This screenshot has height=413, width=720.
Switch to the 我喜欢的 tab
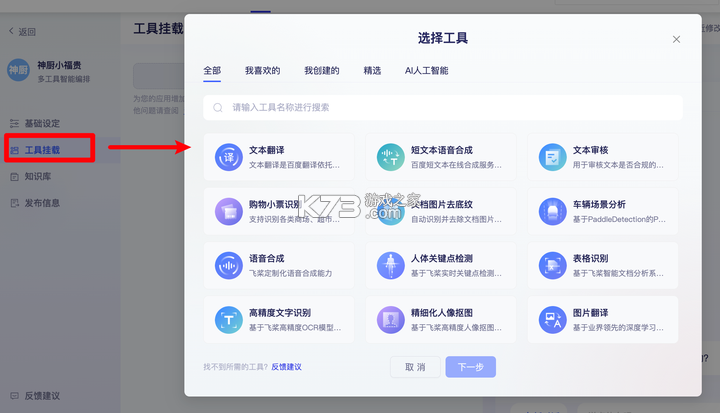(x=262, y=71)
